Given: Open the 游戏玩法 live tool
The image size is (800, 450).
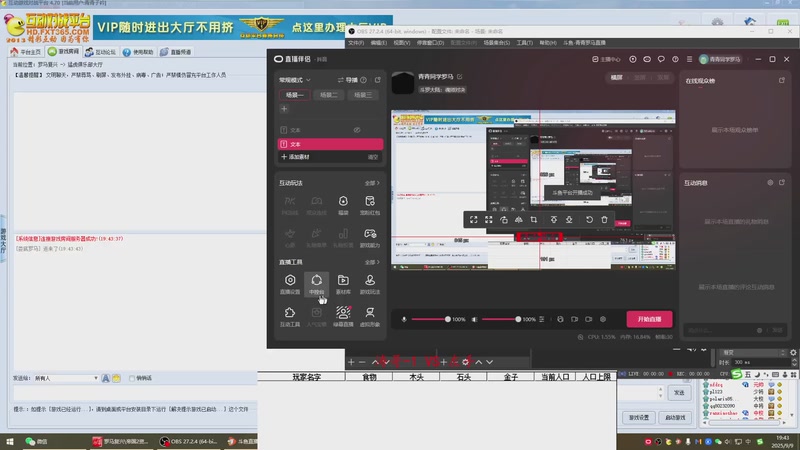Looking at the screenshot, I should point(369,284).
